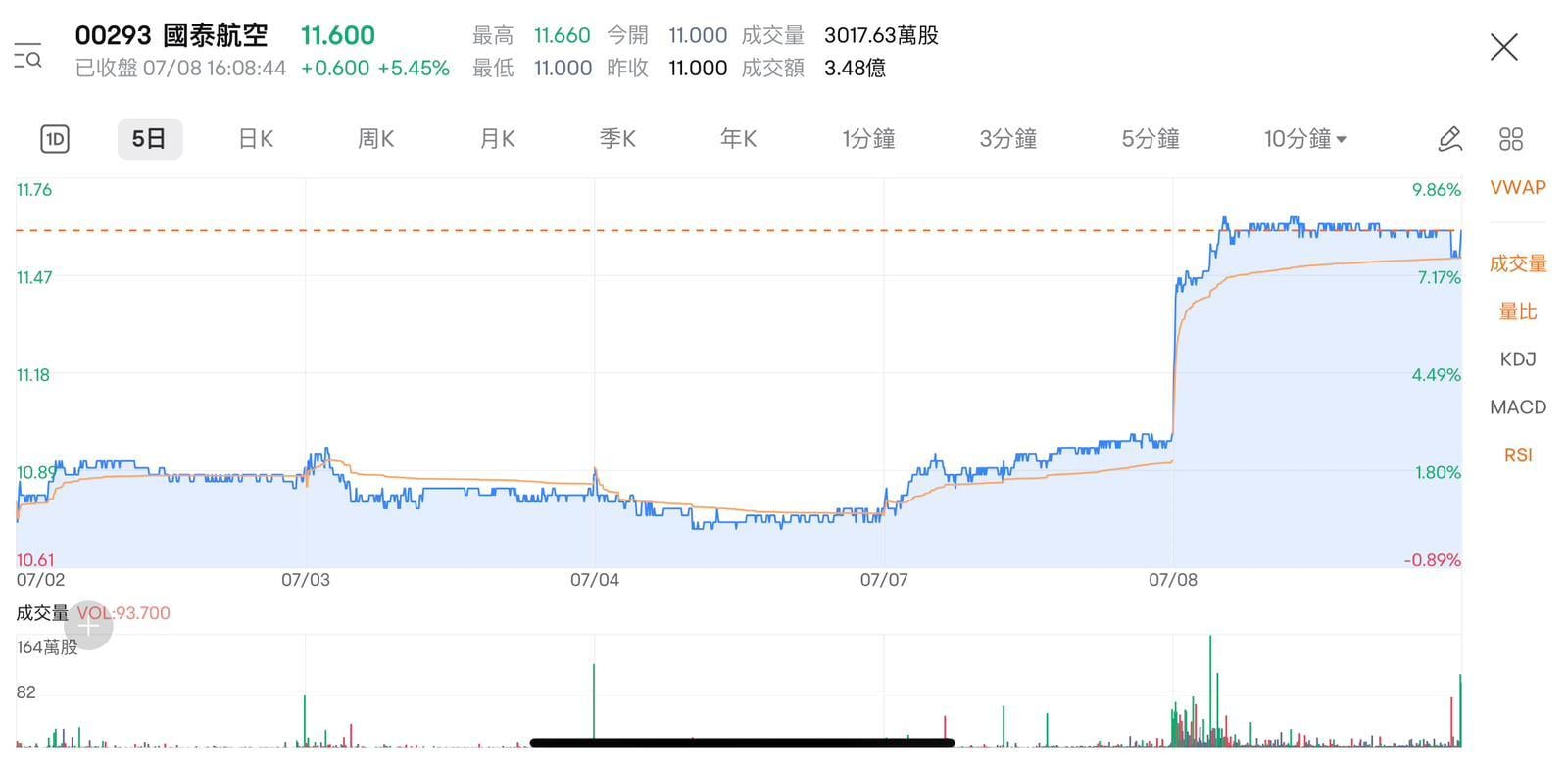
Task: Toggle the 量比 volume ratio indicator
Action: tap(1517, 311)
